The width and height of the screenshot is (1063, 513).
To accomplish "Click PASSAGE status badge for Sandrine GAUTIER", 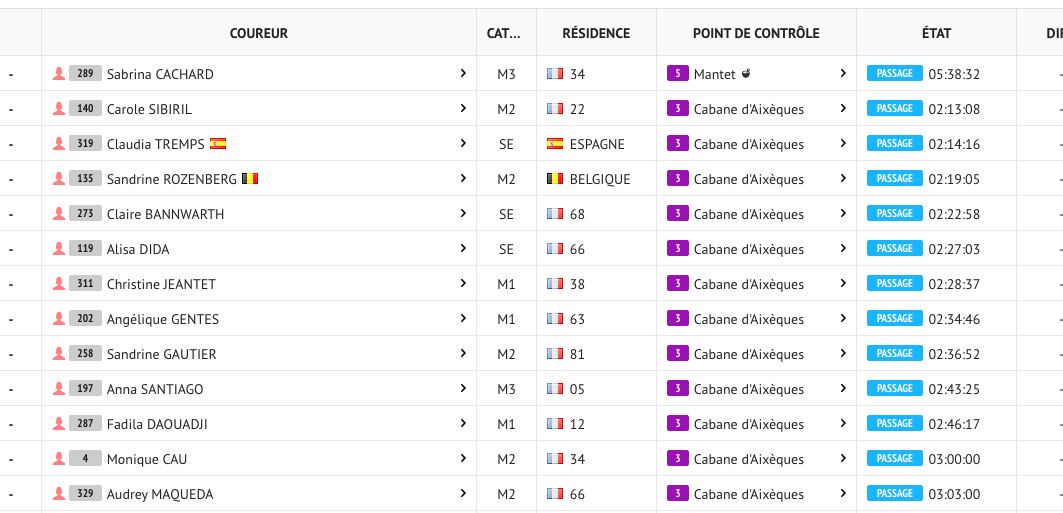I will (x=894, y=354).
